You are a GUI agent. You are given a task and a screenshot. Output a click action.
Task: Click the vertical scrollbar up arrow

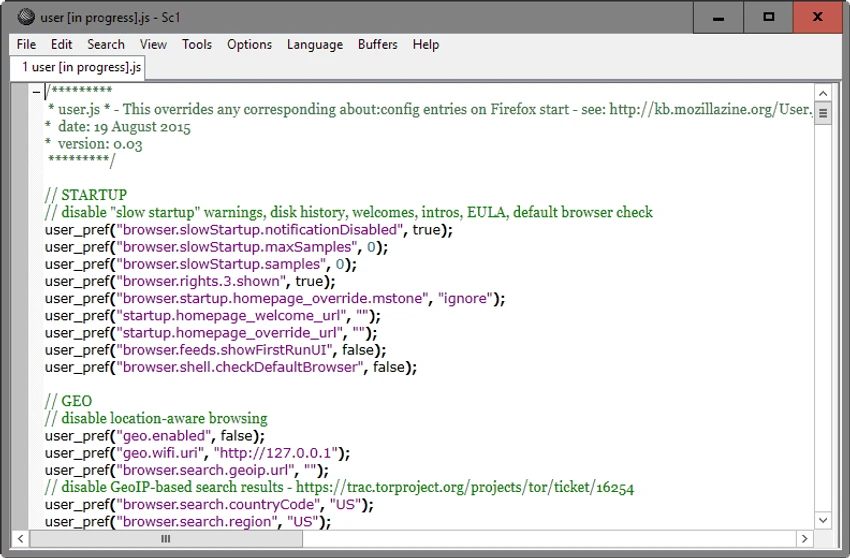pyautogui.click(x=823, y=93)
